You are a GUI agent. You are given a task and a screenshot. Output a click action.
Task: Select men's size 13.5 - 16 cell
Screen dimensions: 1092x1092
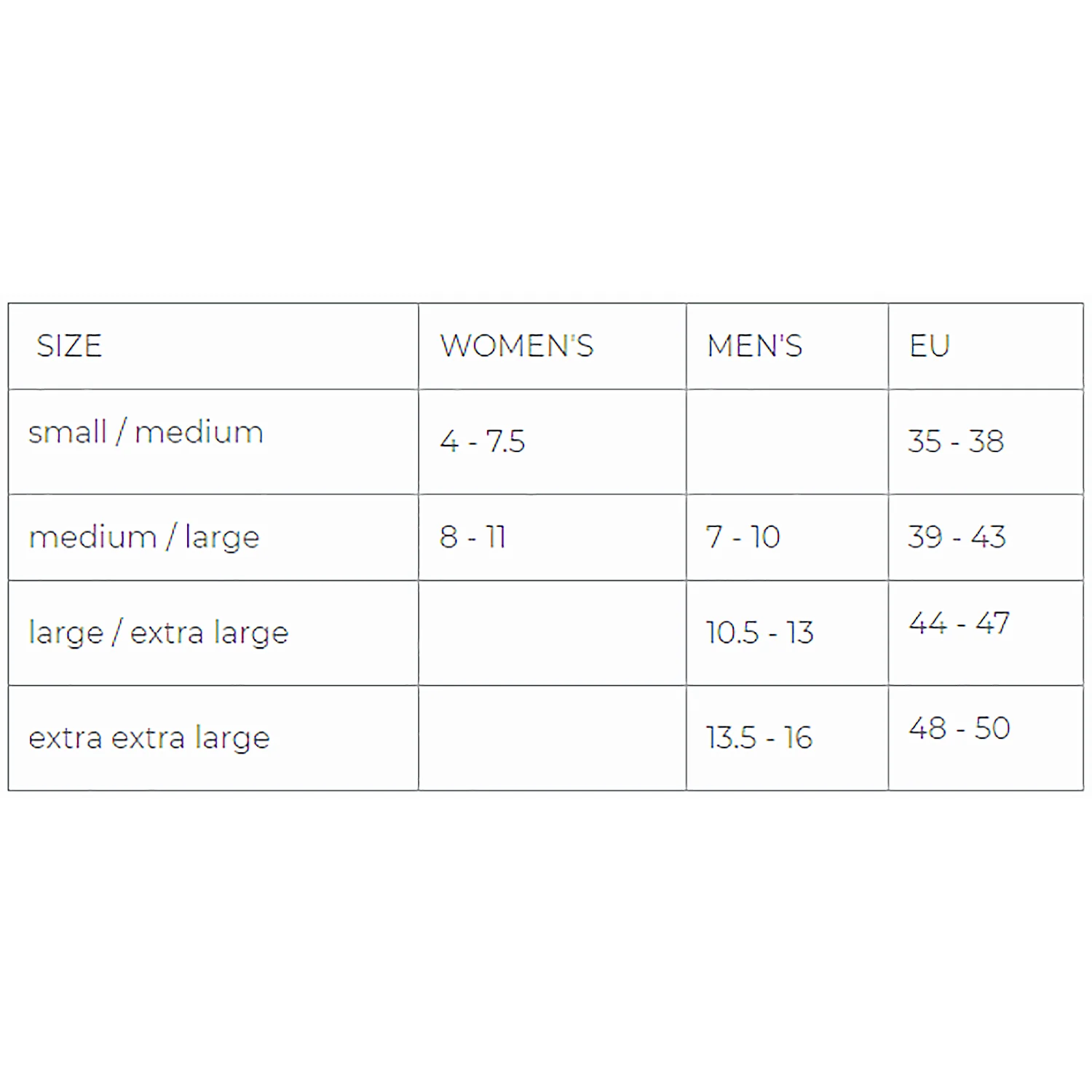pos(759,737)
